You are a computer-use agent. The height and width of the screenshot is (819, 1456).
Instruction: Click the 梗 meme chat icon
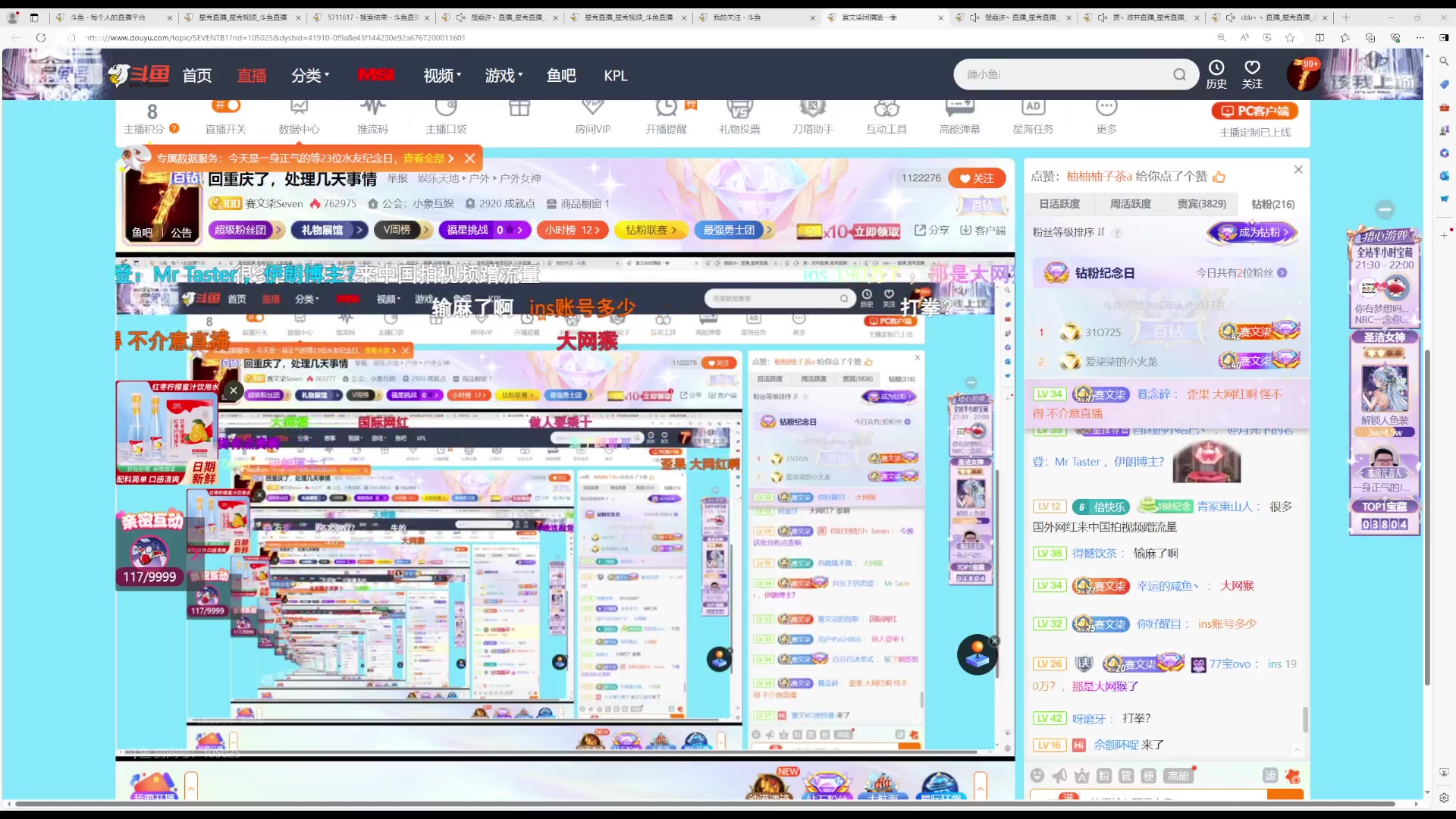tap(1149, 776)
